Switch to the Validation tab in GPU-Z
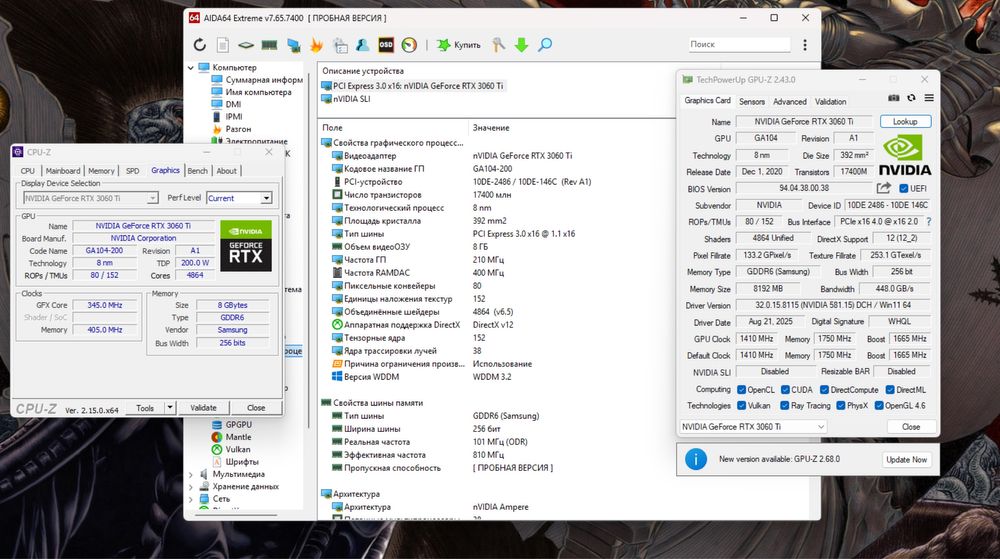The image size is (1000, 559). point(830,101)
